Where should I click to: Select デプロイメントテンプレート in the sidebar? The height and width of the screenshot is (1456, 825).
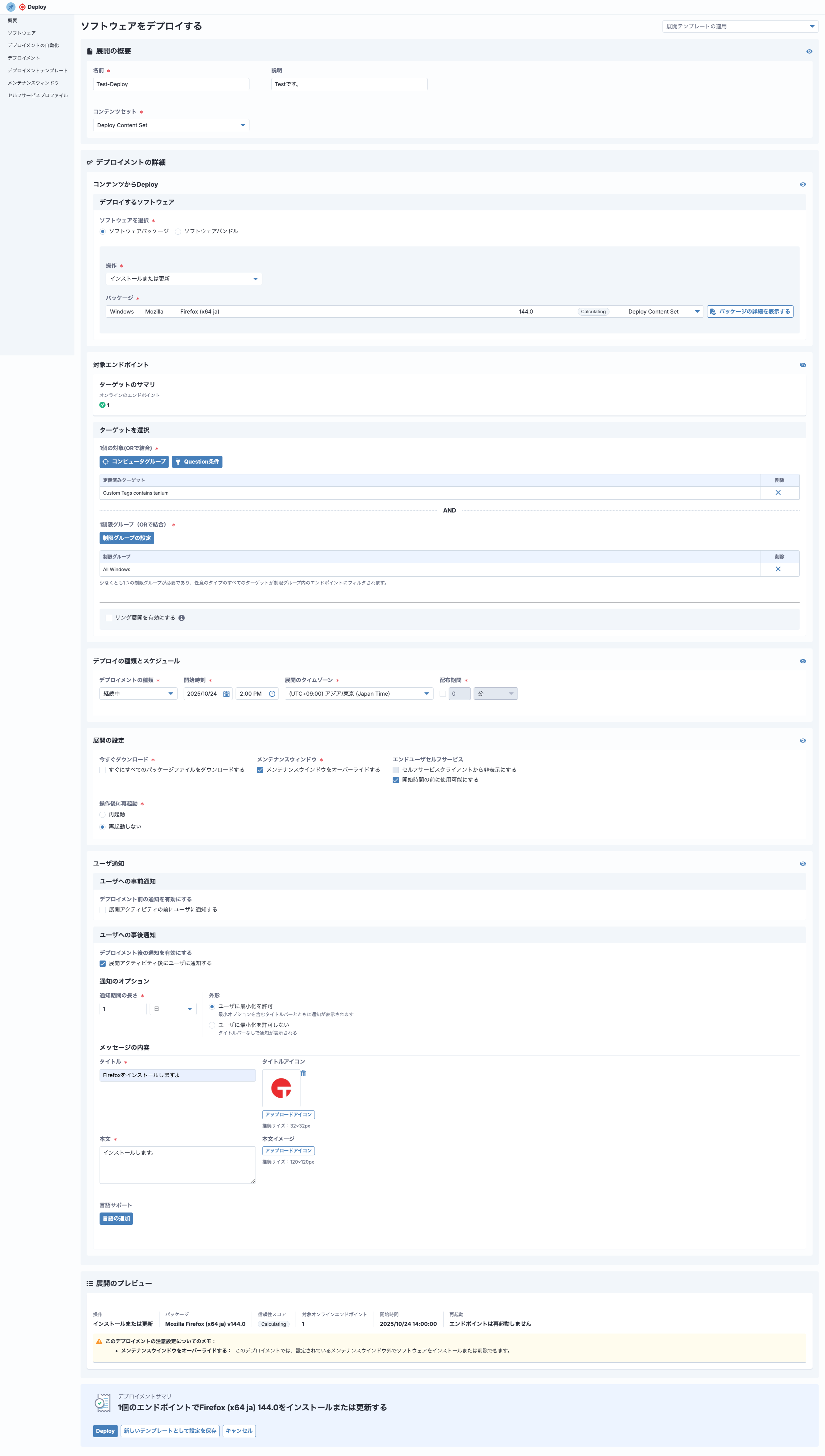pyautogui.click(x=38, y=70)
